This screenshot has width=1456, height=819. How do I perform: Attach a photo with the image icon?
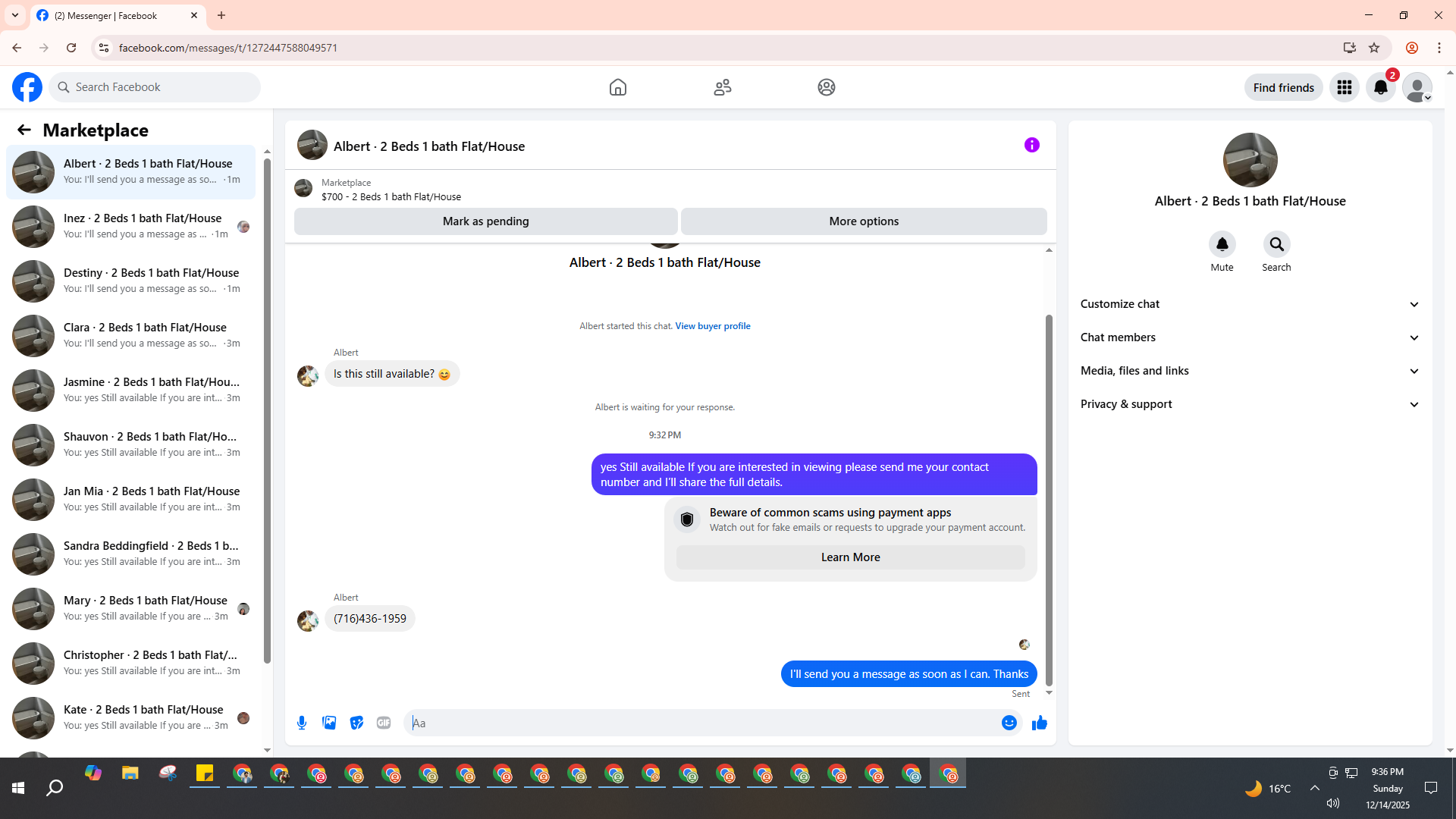pos(329,723)
